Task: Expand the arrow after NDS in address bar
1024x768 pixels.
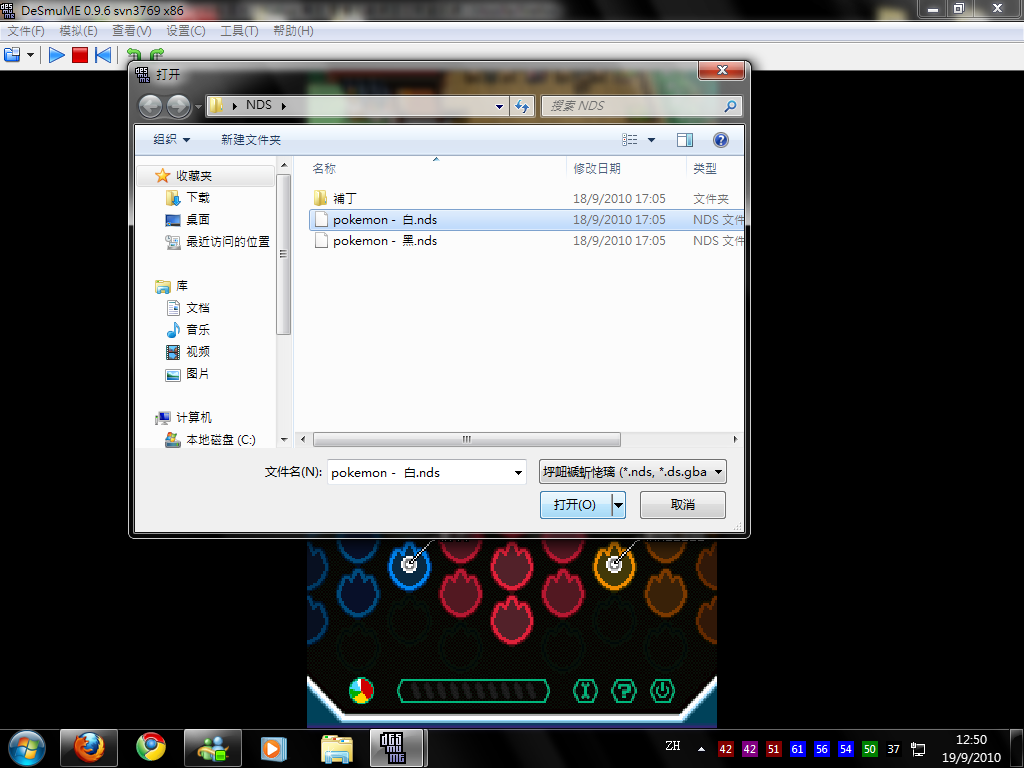Action: point(283,106)
